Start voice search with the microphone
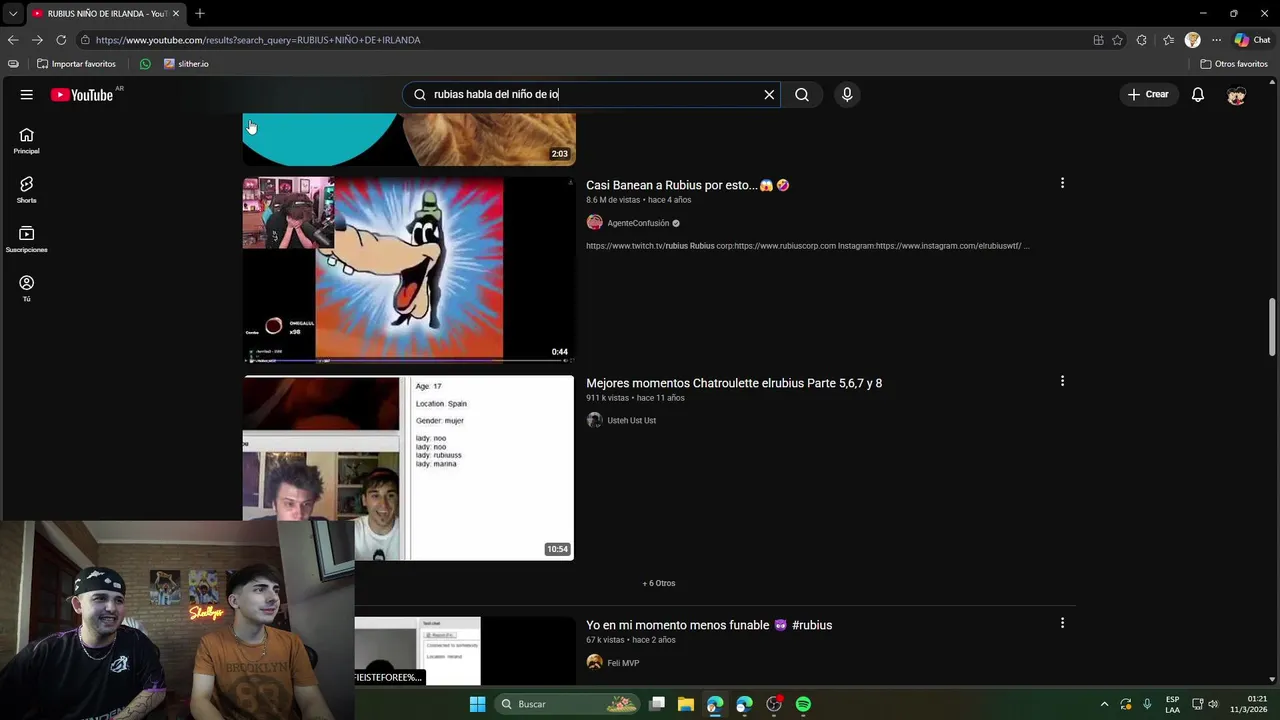This screenshot has width=1280, height=720. pos(847,95)
